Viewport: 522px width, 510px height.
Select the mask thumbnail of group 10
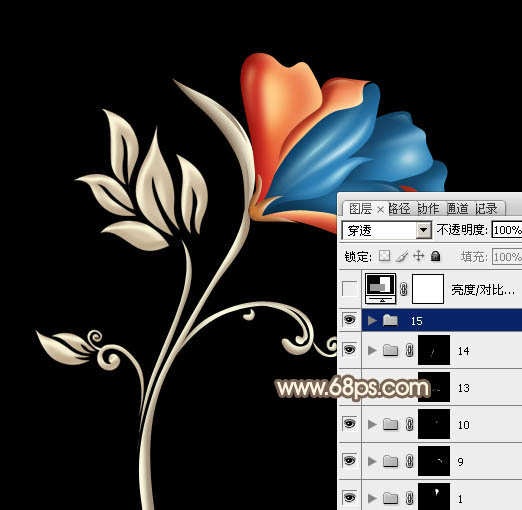[x=434, y=424]
